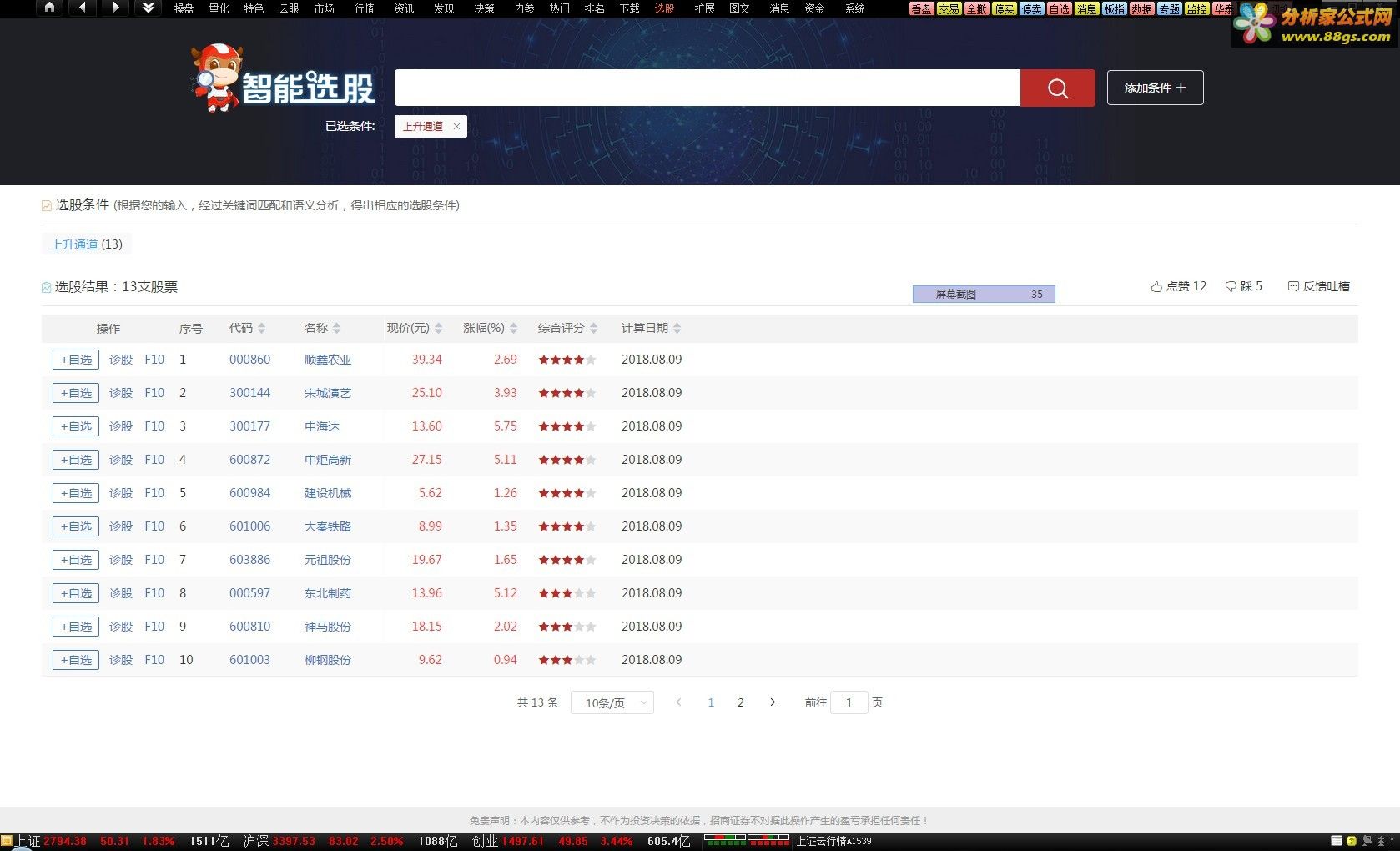Image resolution: width=1400 pixels, height=851 pixels.
Task: Open the 操盘 menu
Action: 184,8
